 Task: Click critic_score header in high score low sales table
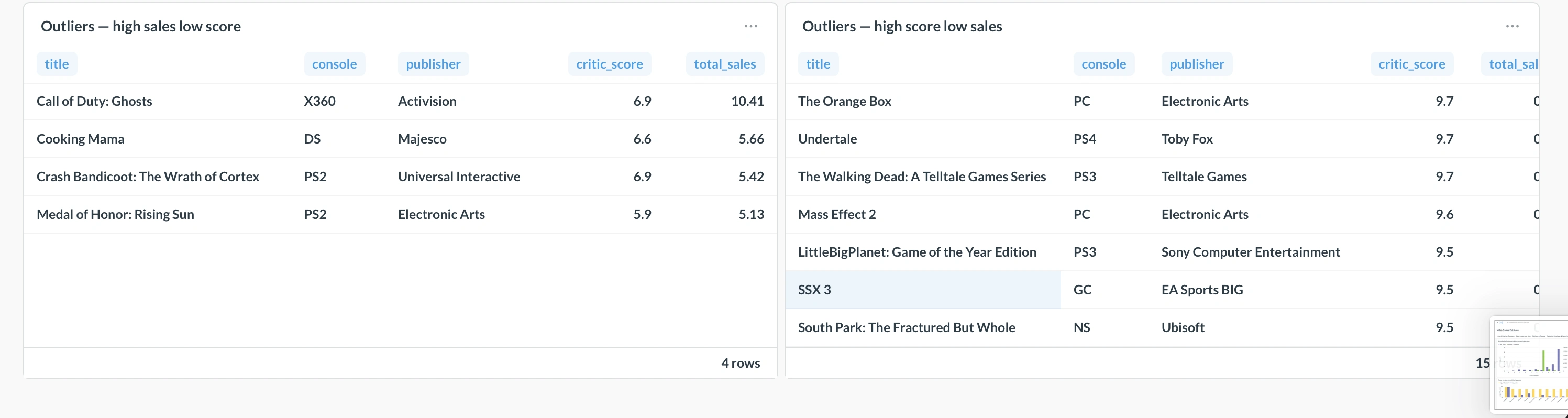click(x=1411, y=64)
